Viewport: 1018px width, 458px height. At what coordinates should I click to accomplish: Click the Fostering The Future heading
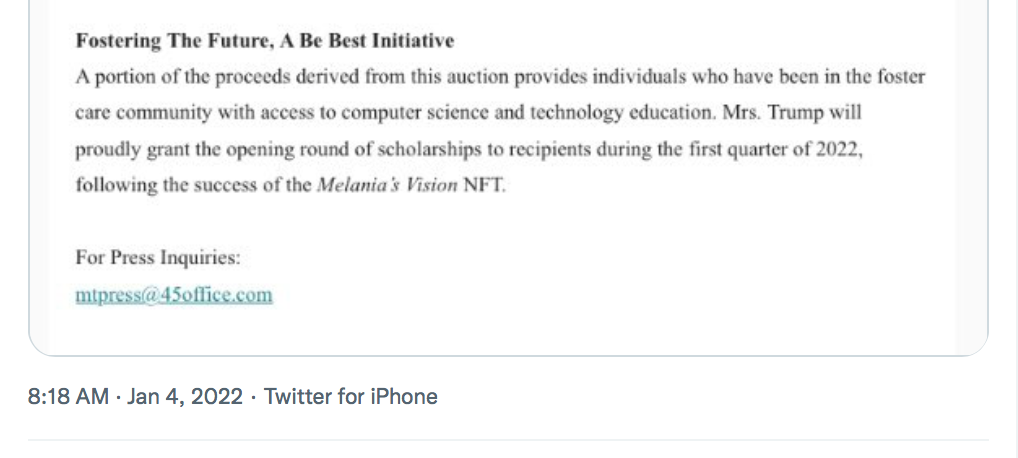click(x=265, y=41)
